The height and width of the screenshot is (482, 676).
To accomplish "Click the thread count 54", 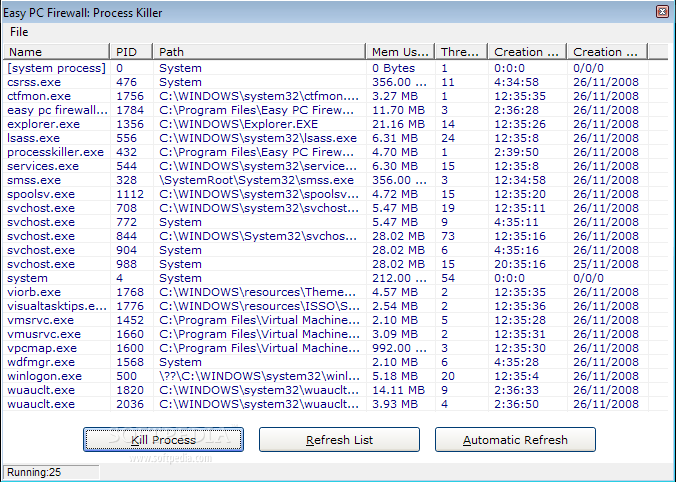I will click(448, 279).
